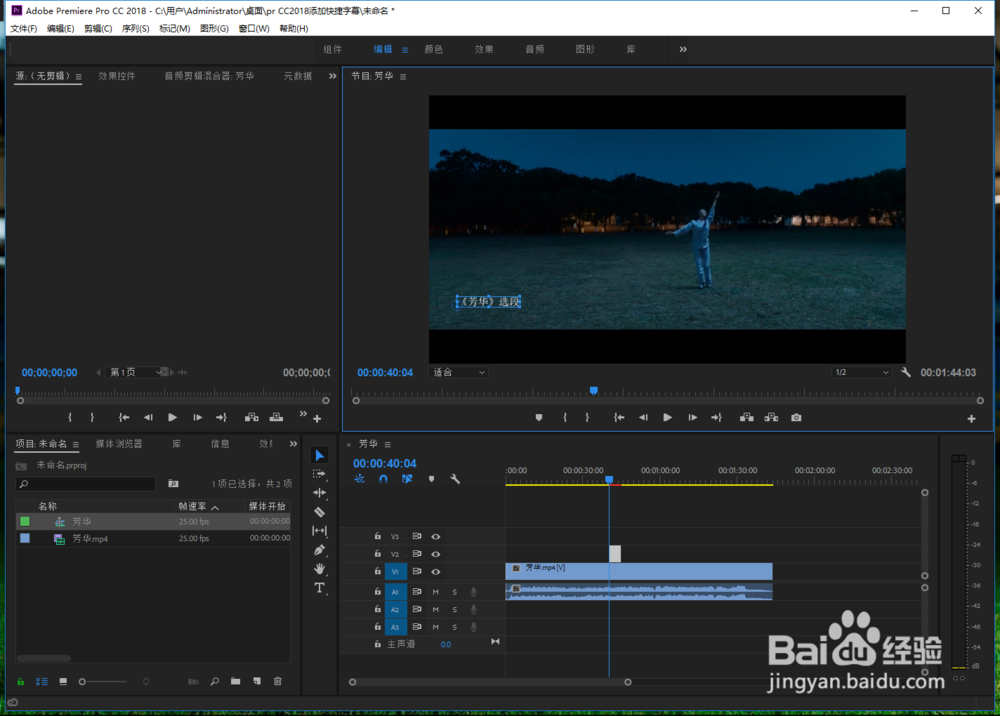The height and width of the screenshot is (716, 1000).
Task: Click the project search field
Action: coord(86,484)
